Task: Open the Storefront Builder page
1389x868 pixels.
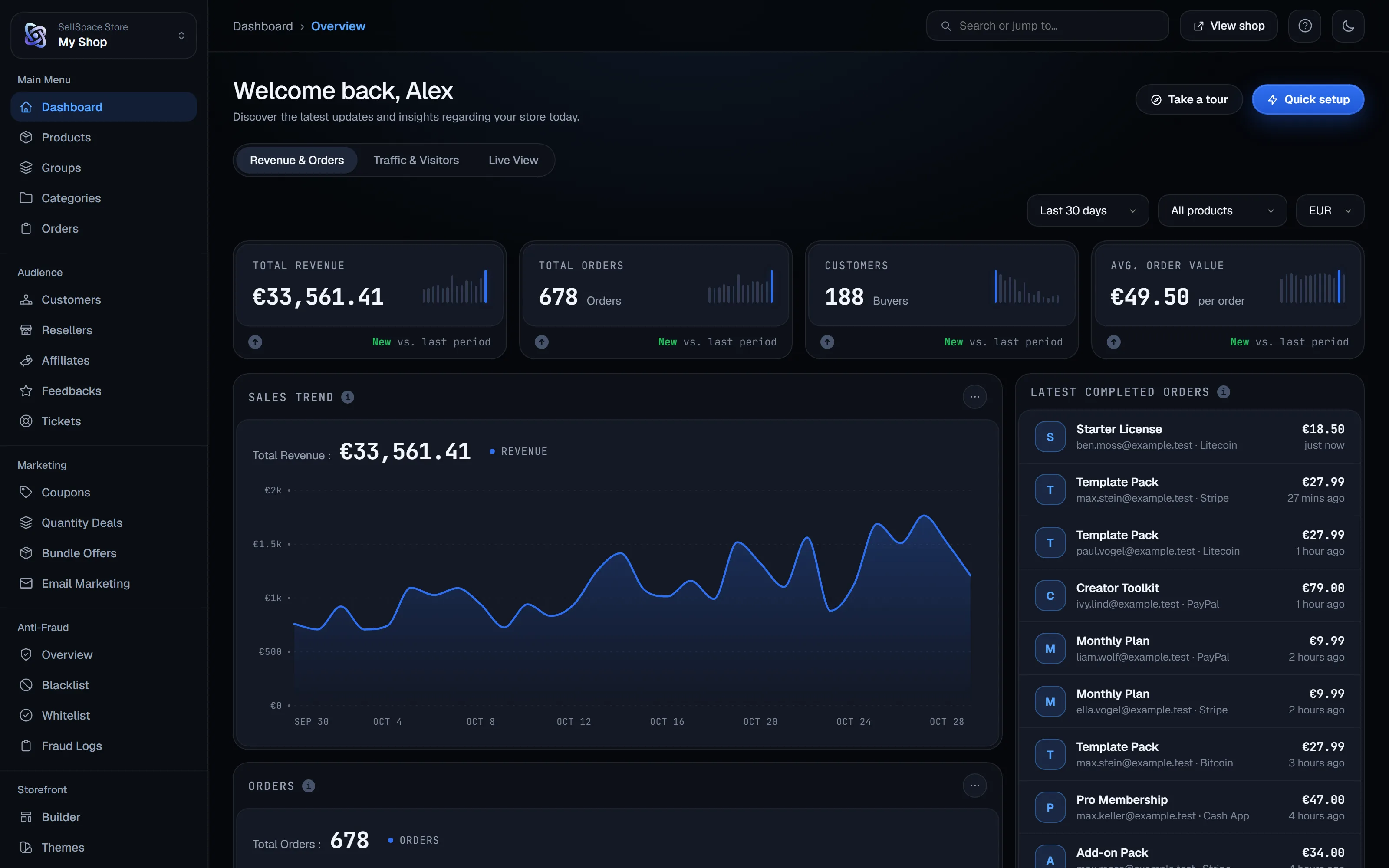Action: coord(103,817)
